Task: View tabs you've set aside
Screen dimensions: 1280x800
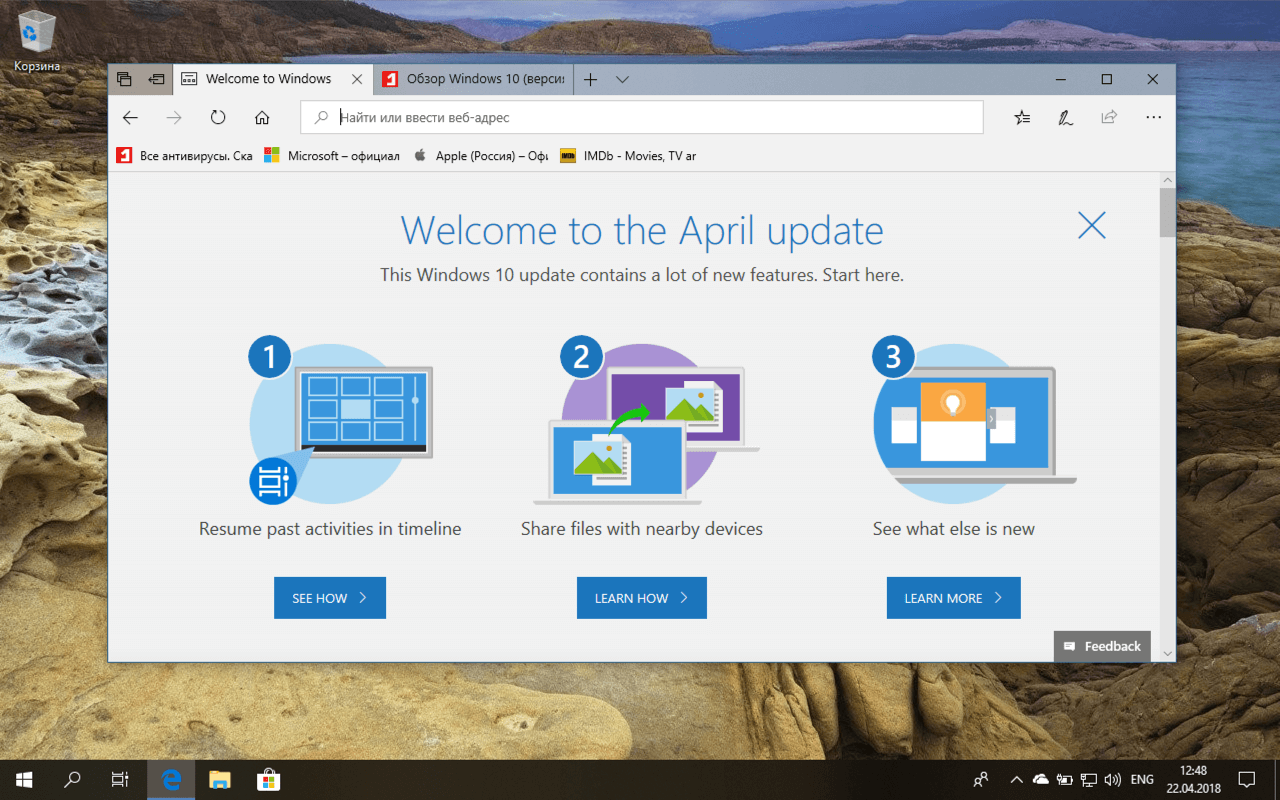Action: 123,78
